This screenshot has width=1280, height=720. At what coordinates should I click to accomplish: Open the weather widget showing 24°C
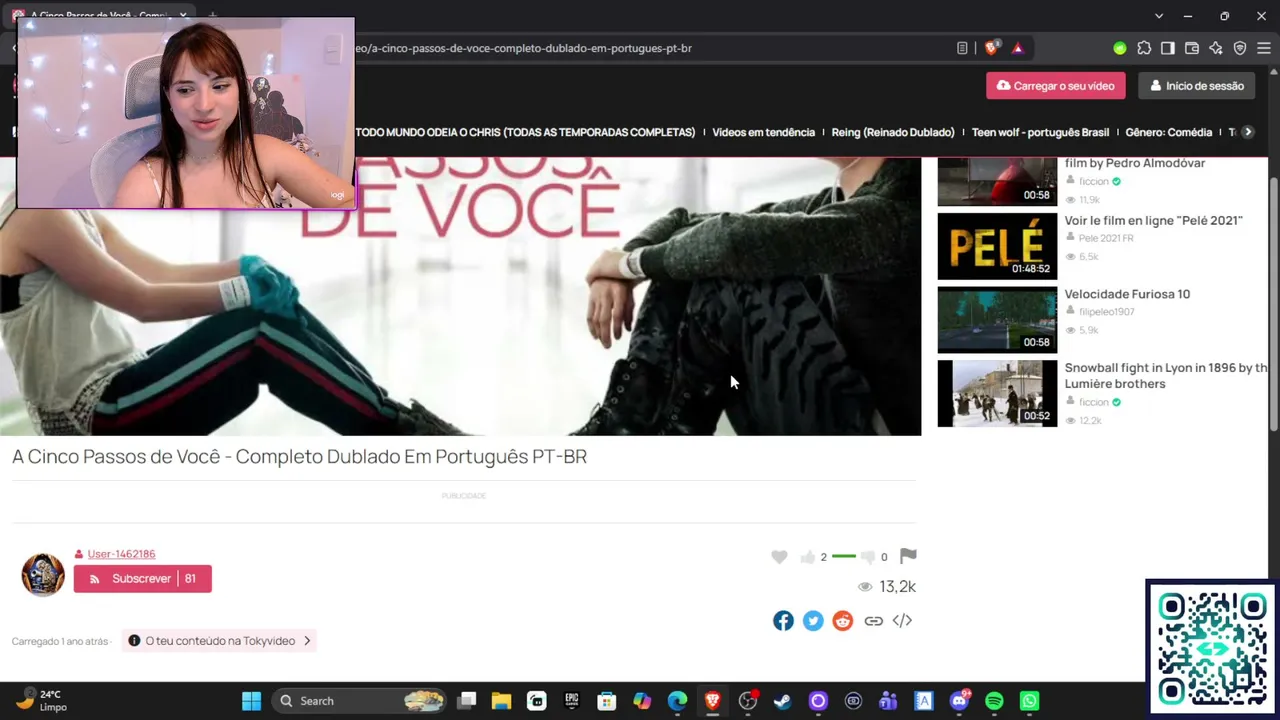point(40,701)
